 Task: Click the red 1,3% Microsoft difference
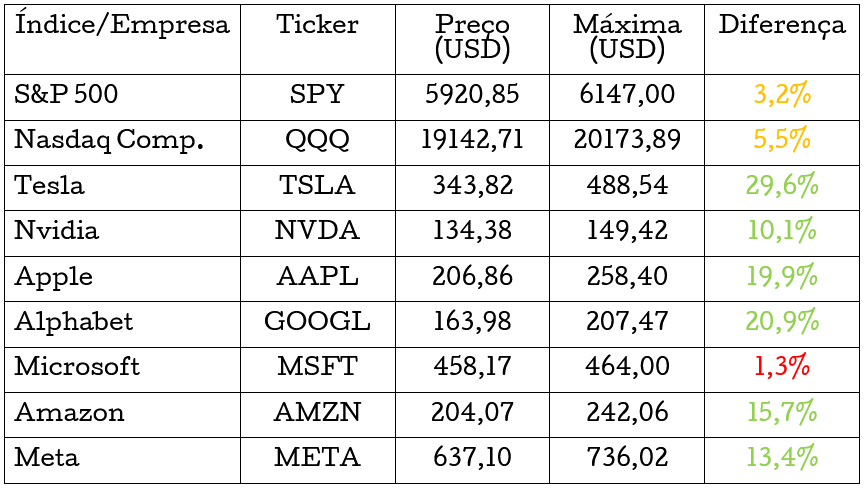tap(781, 367)
